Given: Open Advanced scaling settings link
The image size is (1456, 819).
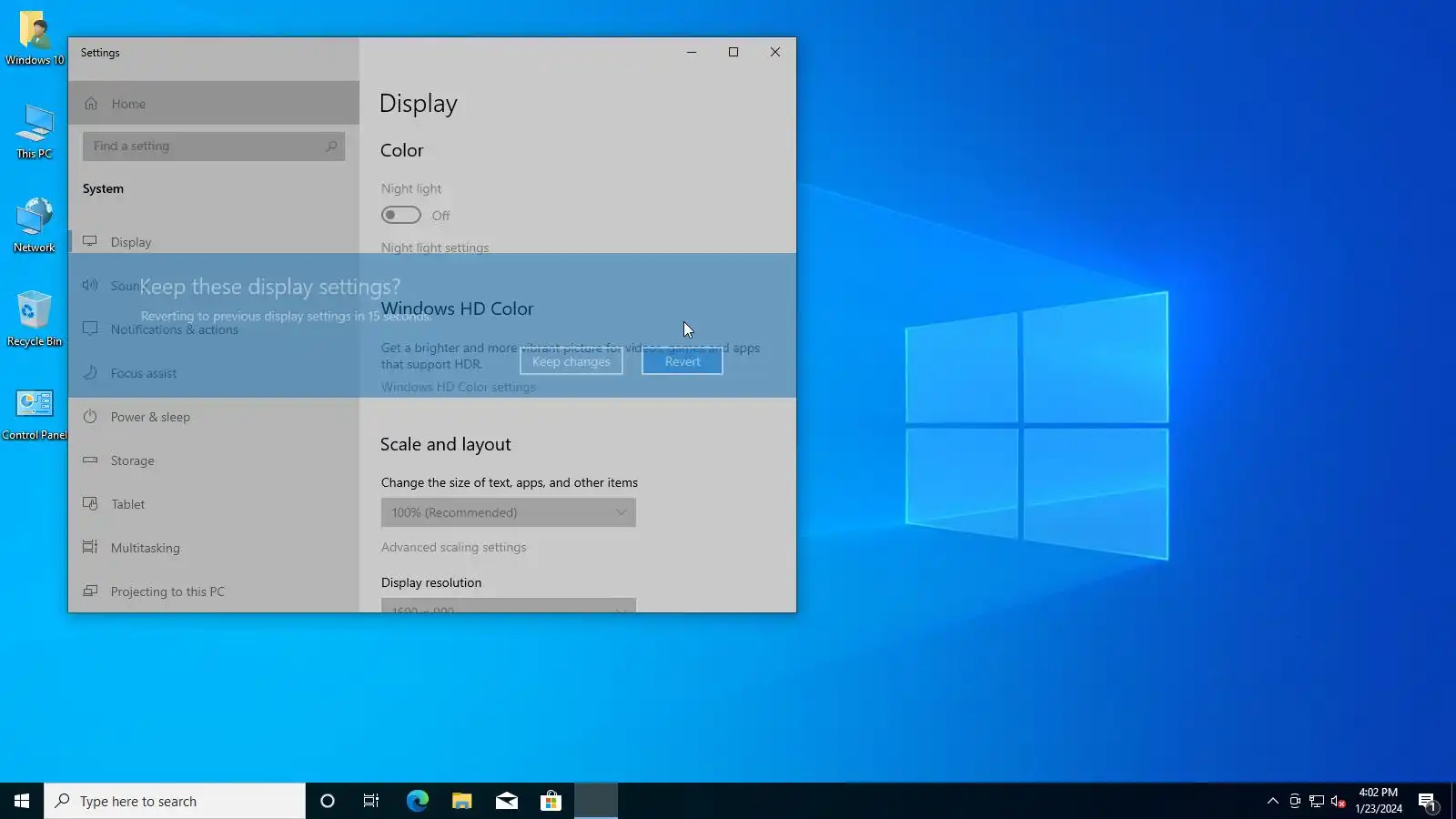Looking at the screenshot, I should tap(454, 547).
